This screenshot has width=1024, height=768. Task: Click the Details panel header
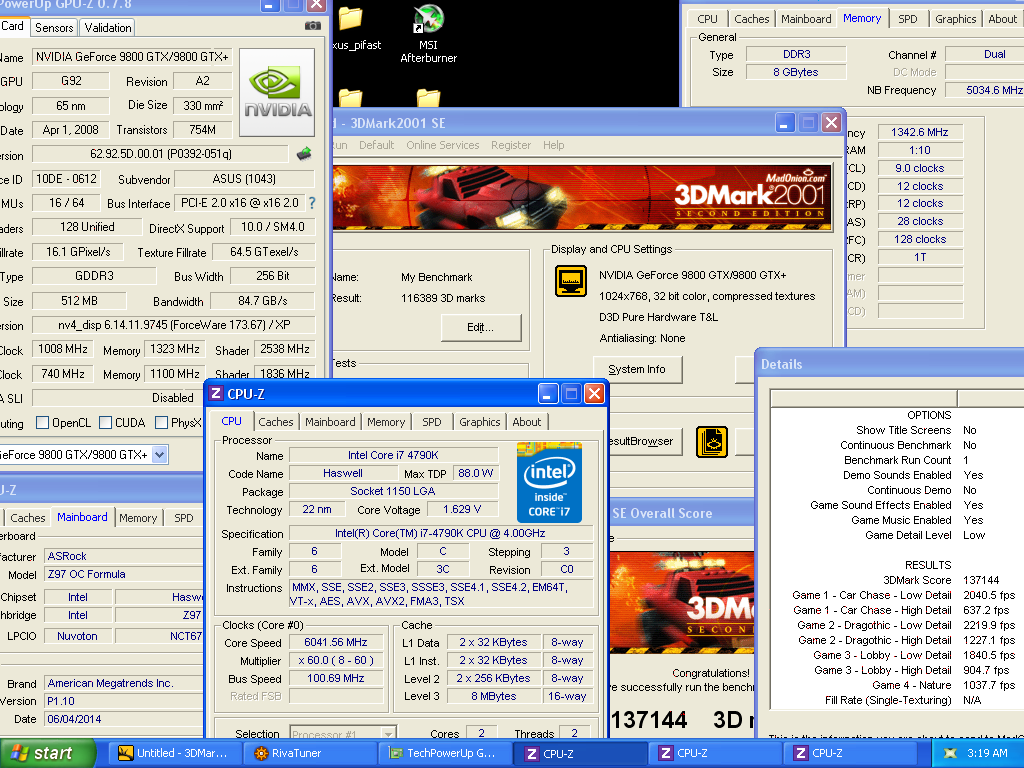889,364
